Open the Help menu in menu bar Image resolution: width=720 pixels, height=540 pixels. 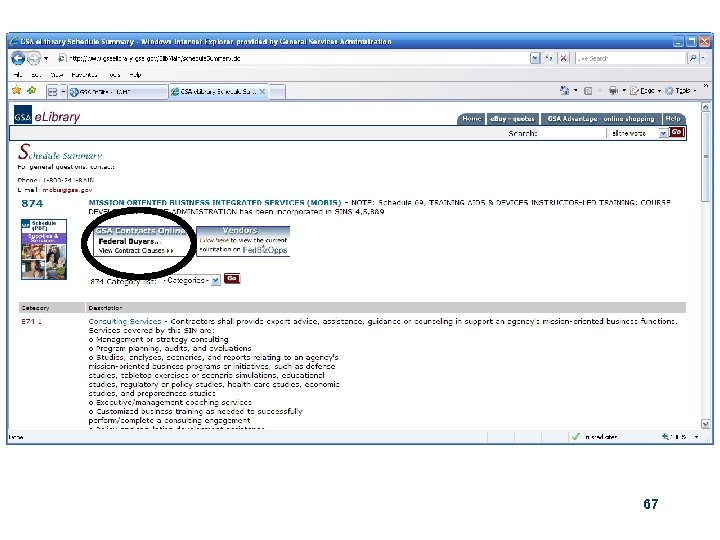(135, 74)
